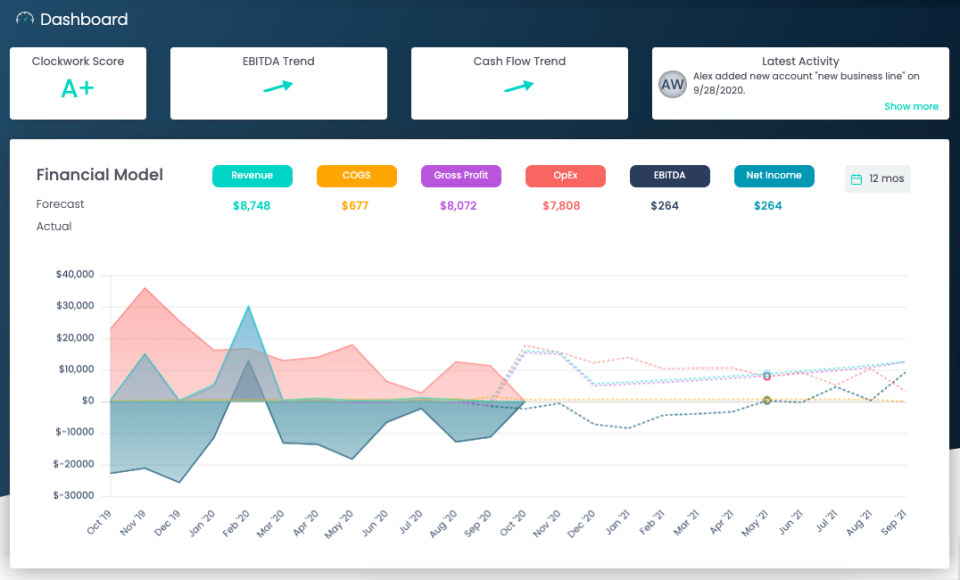Click the Cash Flow Trend arrow icon
Image resolution: width=960 pixels, height=580 pixels.
click(519, 88)
